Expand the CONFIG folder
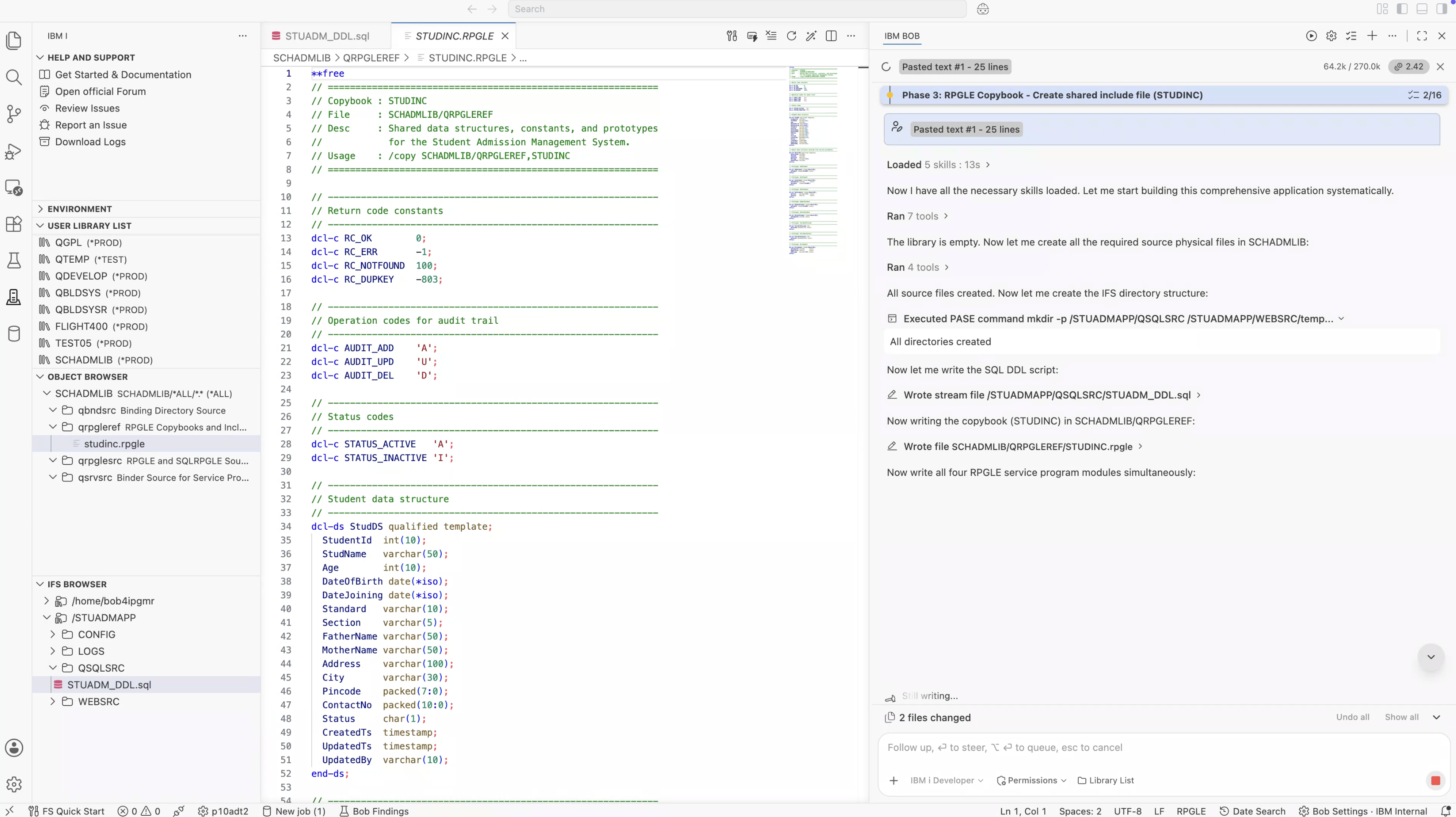Image resolution: width=1456 pixels, height=817 pixels. (53, 635)
